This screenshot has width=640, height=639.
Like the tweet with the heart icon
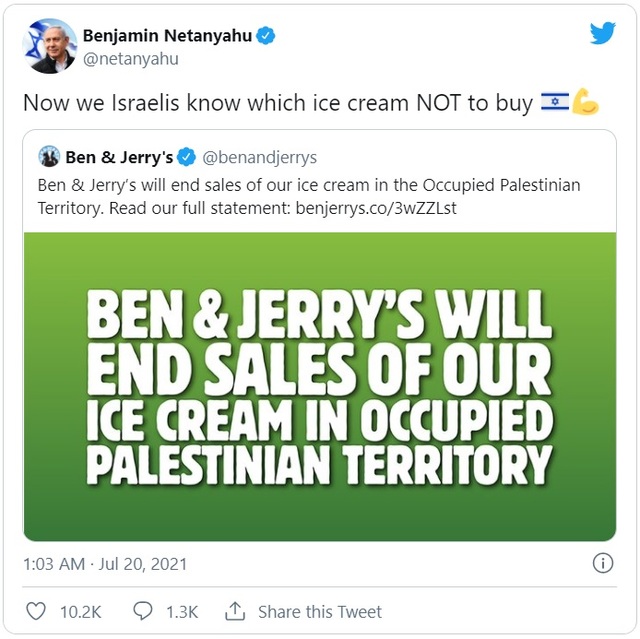tap(35, 611)
